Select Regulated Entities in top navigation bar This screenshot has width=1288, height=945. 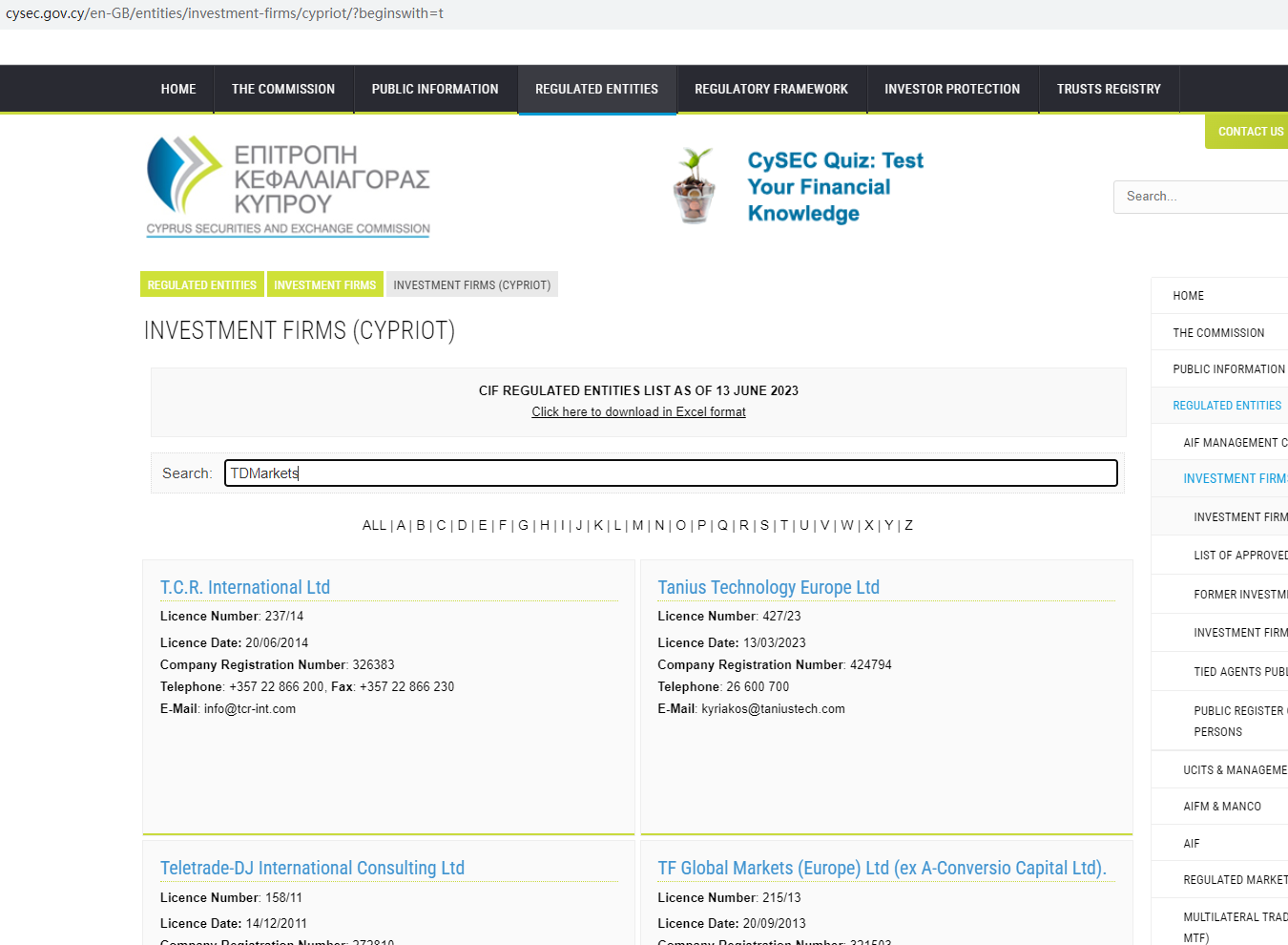click(x=597, y=89)
